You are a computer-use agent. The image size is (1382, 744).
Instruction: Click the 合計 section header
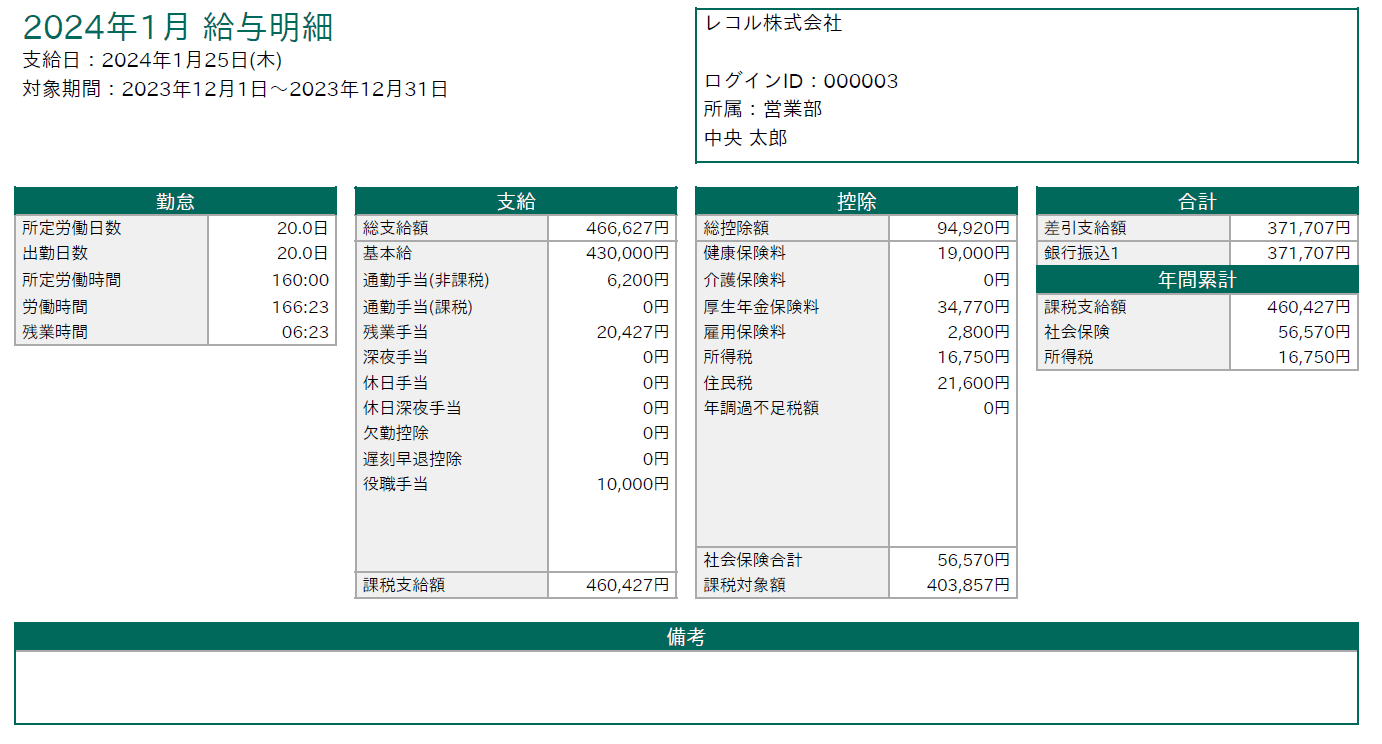click(x=1197, y=201)
